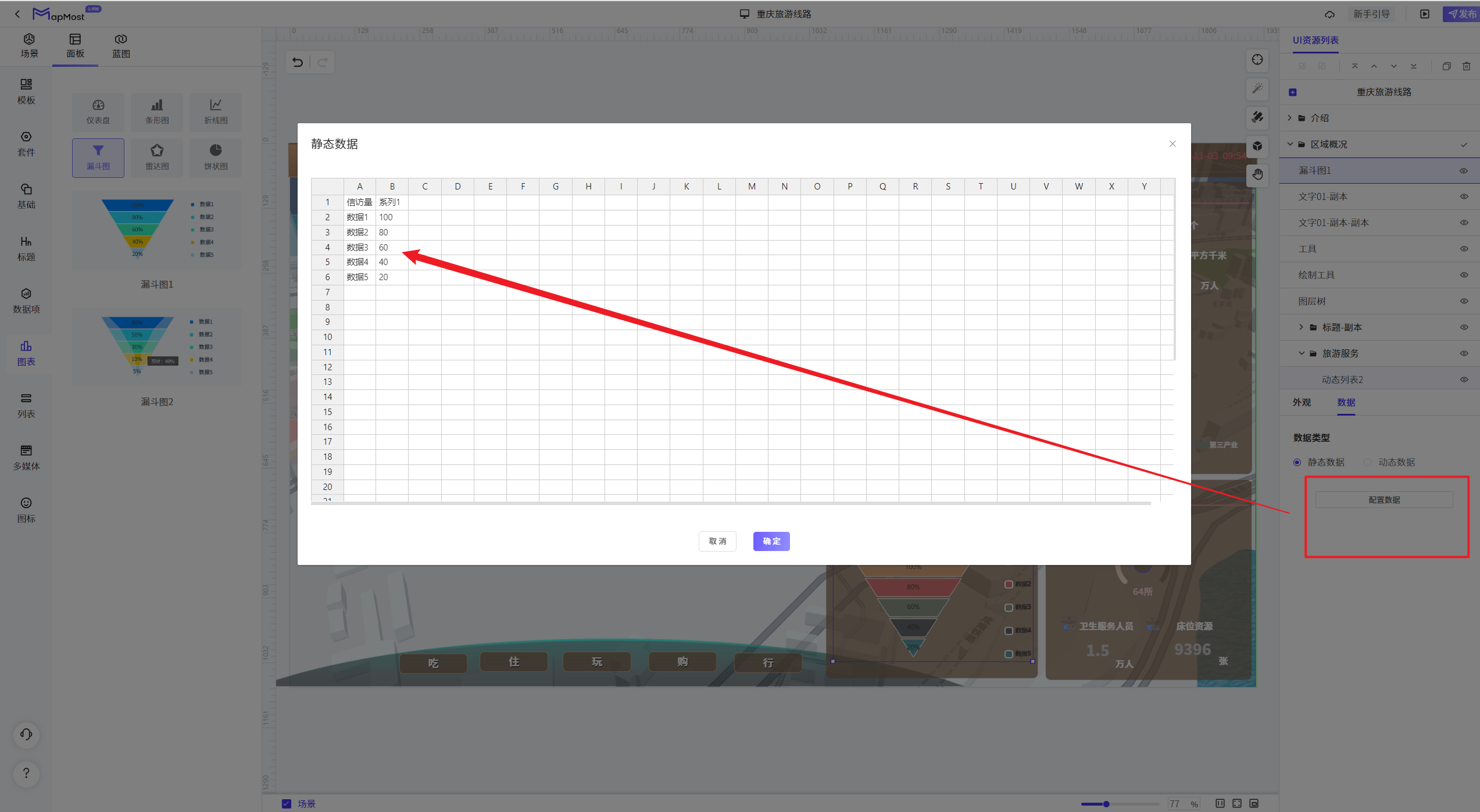
Task: Expand the 介绍 folder
Action: tap(1290, 118)
